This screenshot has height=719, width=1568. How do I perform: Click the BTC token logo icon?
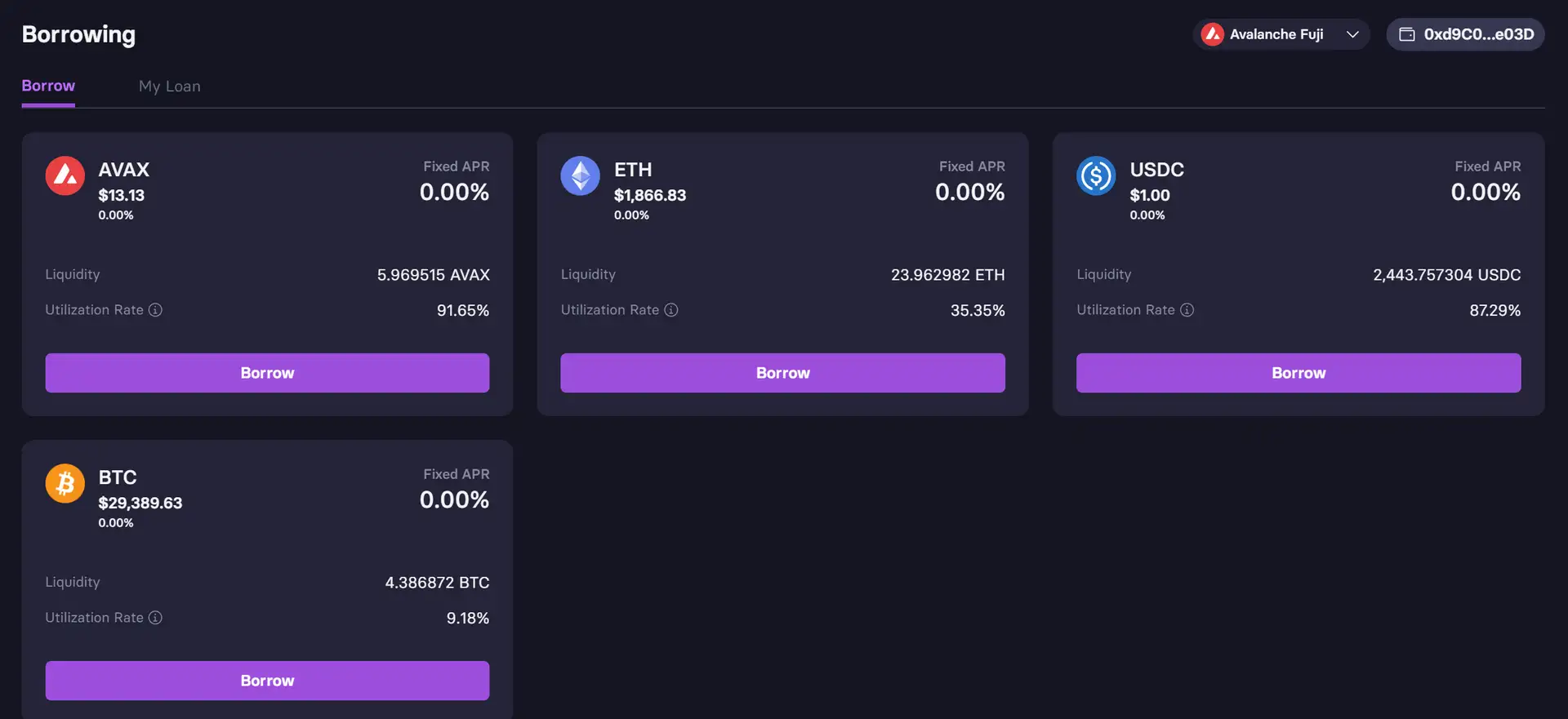[x=65, y=483]
